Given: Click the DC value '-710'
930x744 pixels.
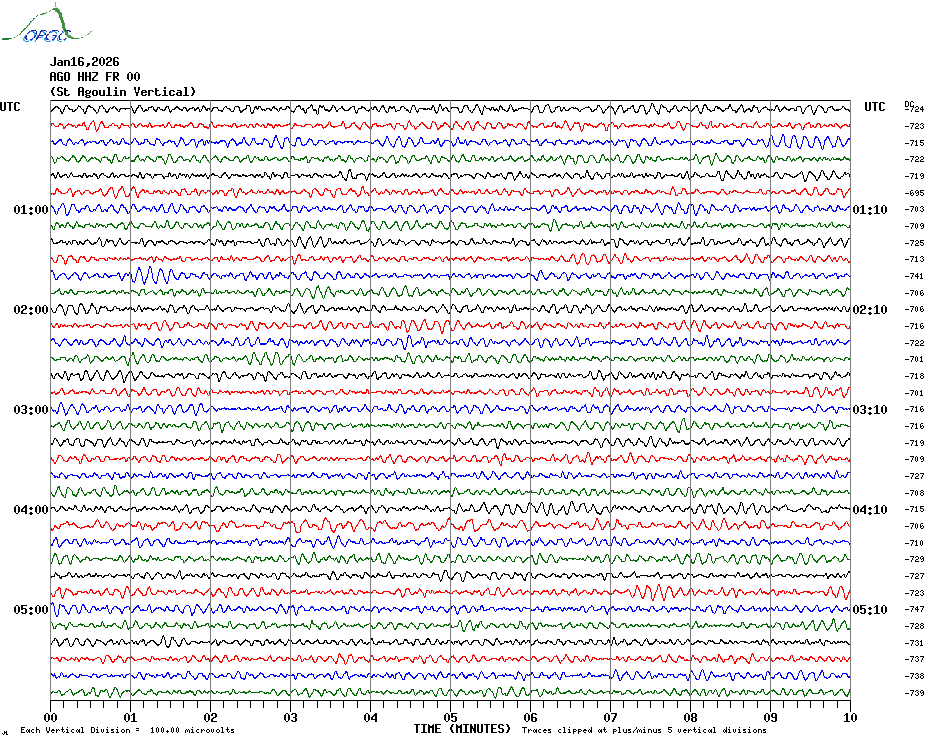Looking at the screenshot, I should [915, 543].
